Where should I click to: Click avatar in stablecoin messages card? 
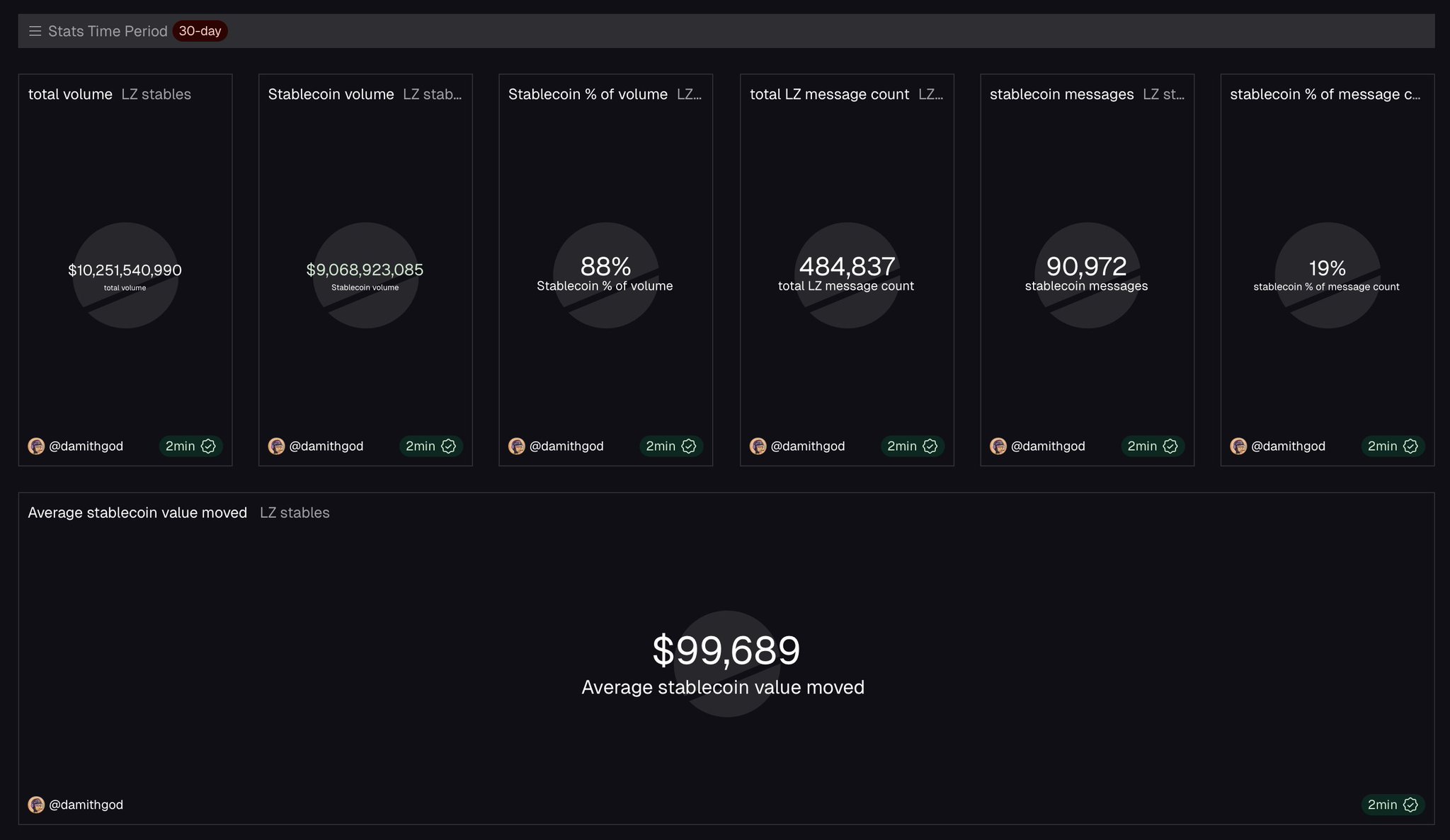998,446
